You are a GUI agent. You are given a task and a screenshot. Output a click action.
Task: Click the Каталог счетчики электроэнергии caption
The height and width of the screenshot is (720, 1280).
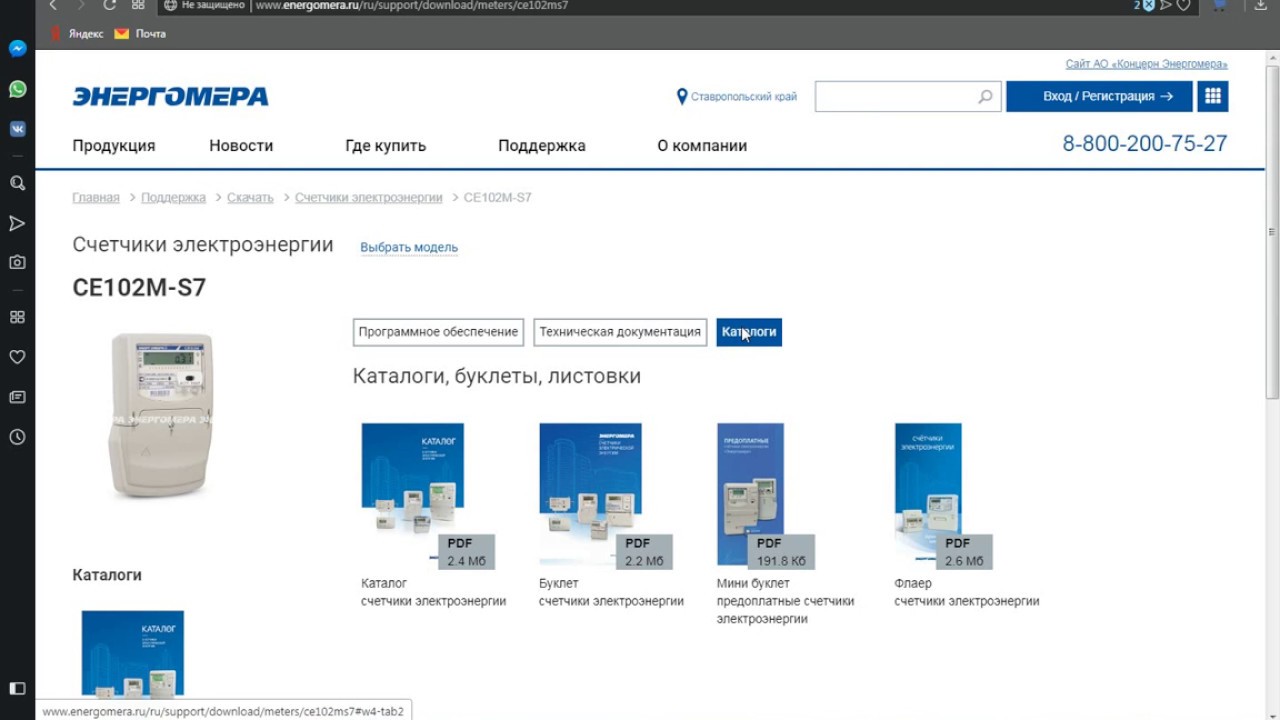pos(433,592)
